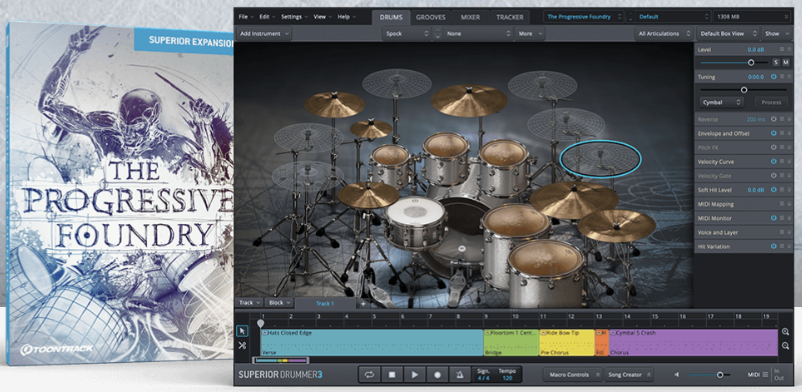Open the Edit menu
The height and width of the screenshot is (392, 802).
coord(267,17)
